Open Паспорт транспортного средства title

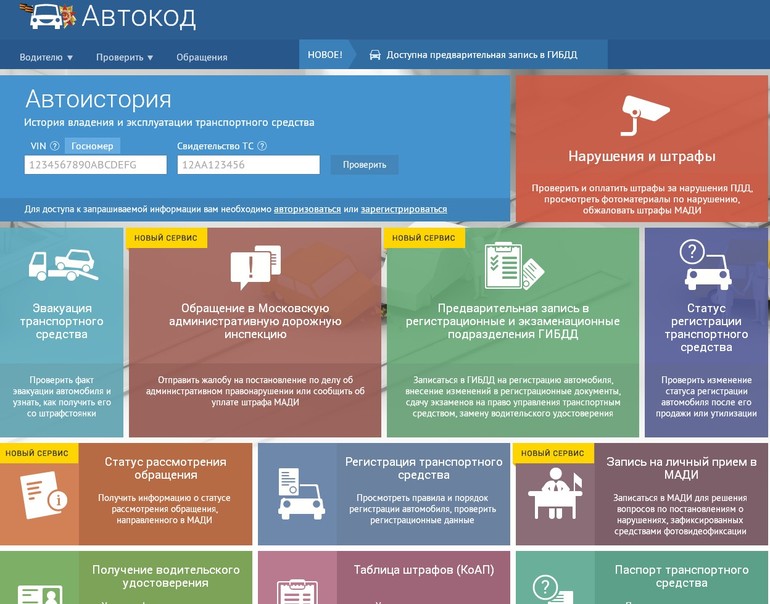click(681, 577)
